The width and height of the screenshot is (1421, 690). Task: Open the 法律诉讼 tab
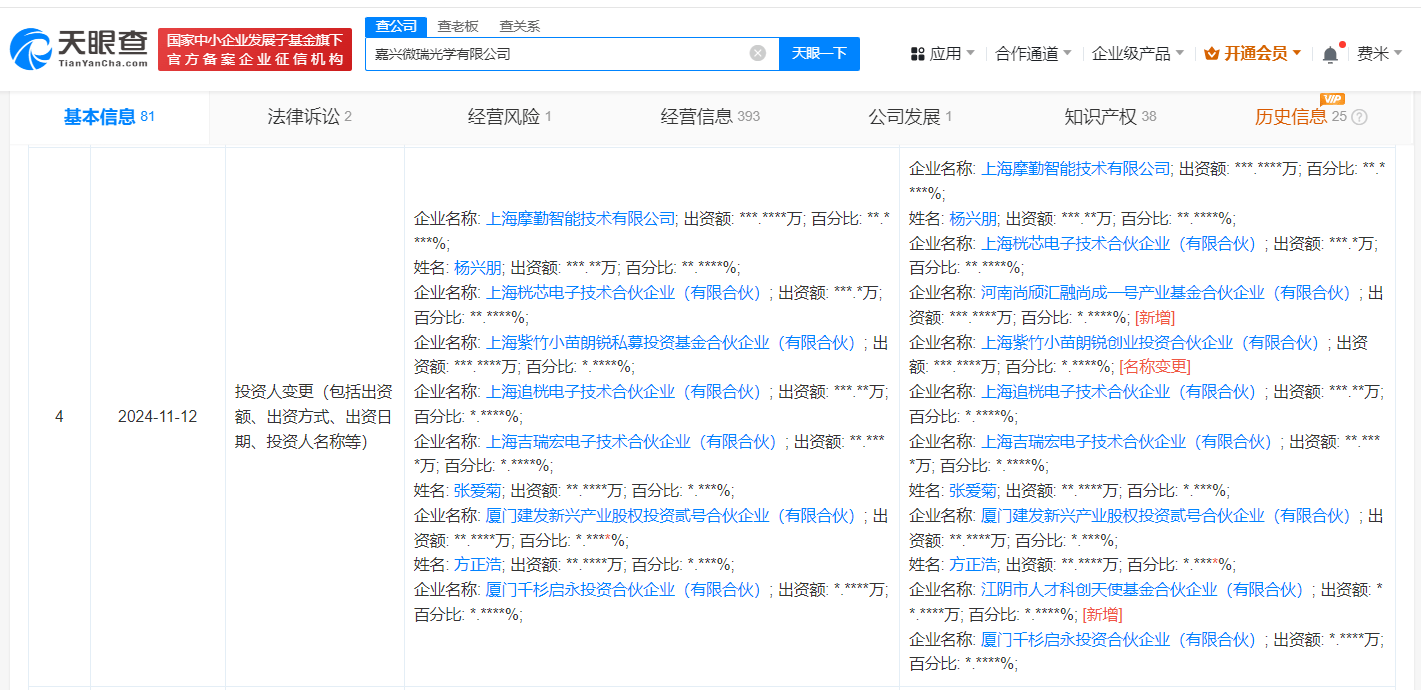310,117
